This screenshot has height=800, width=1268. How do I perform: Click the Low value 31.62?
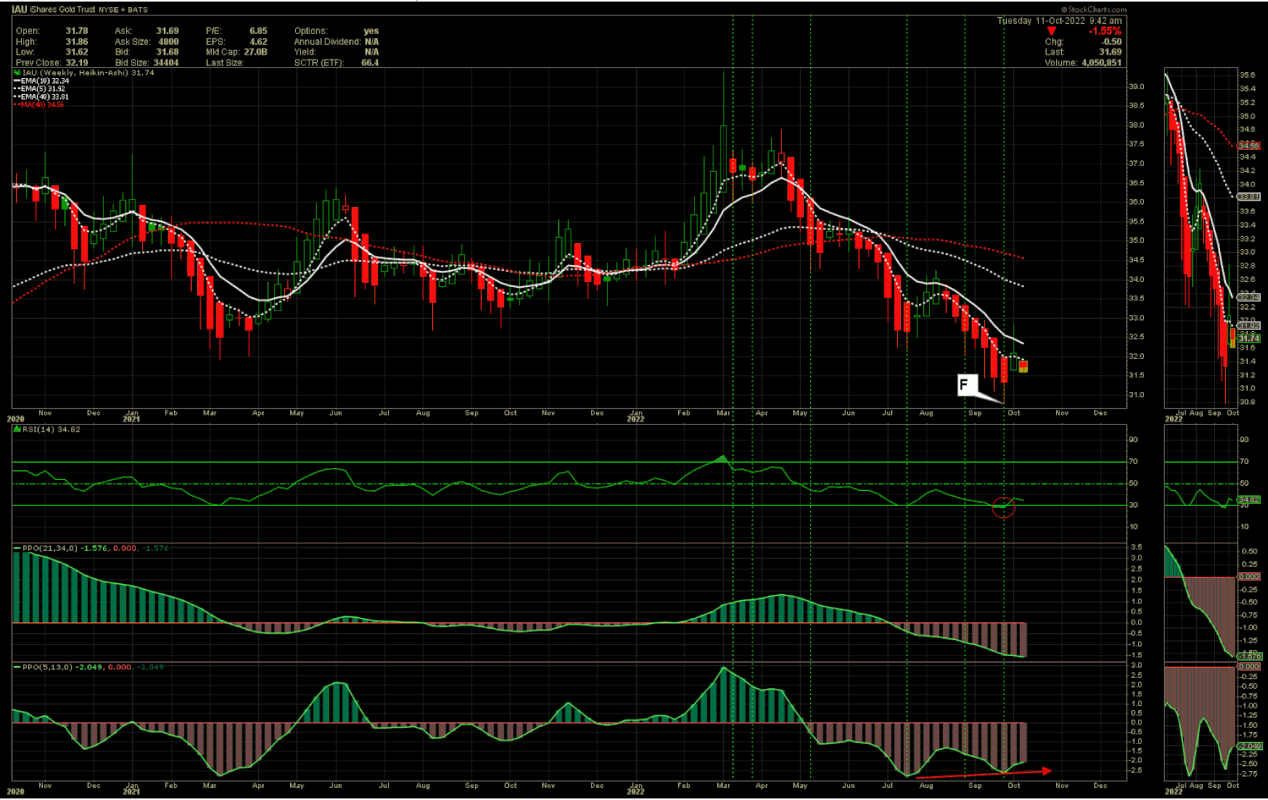[77, 52]
